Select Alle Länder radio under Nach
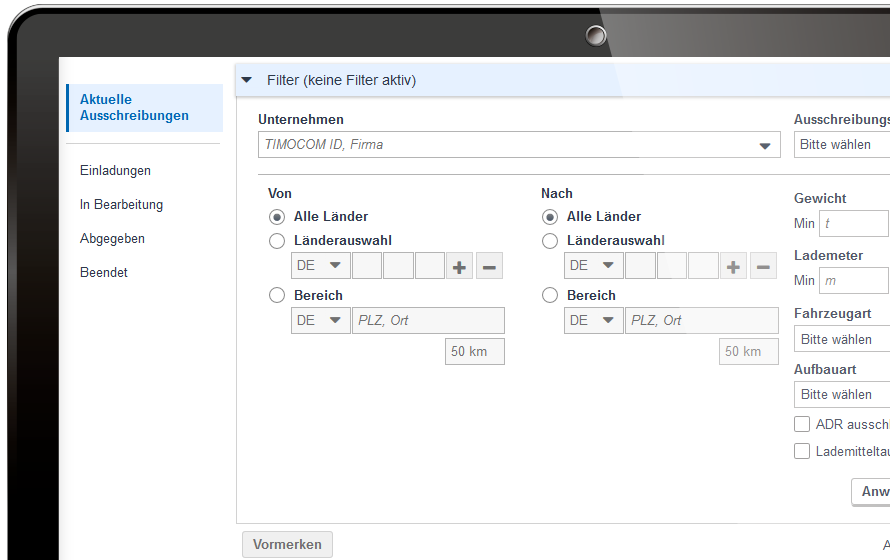The width and height of the screenshot is (890, 560). point(550,216)
